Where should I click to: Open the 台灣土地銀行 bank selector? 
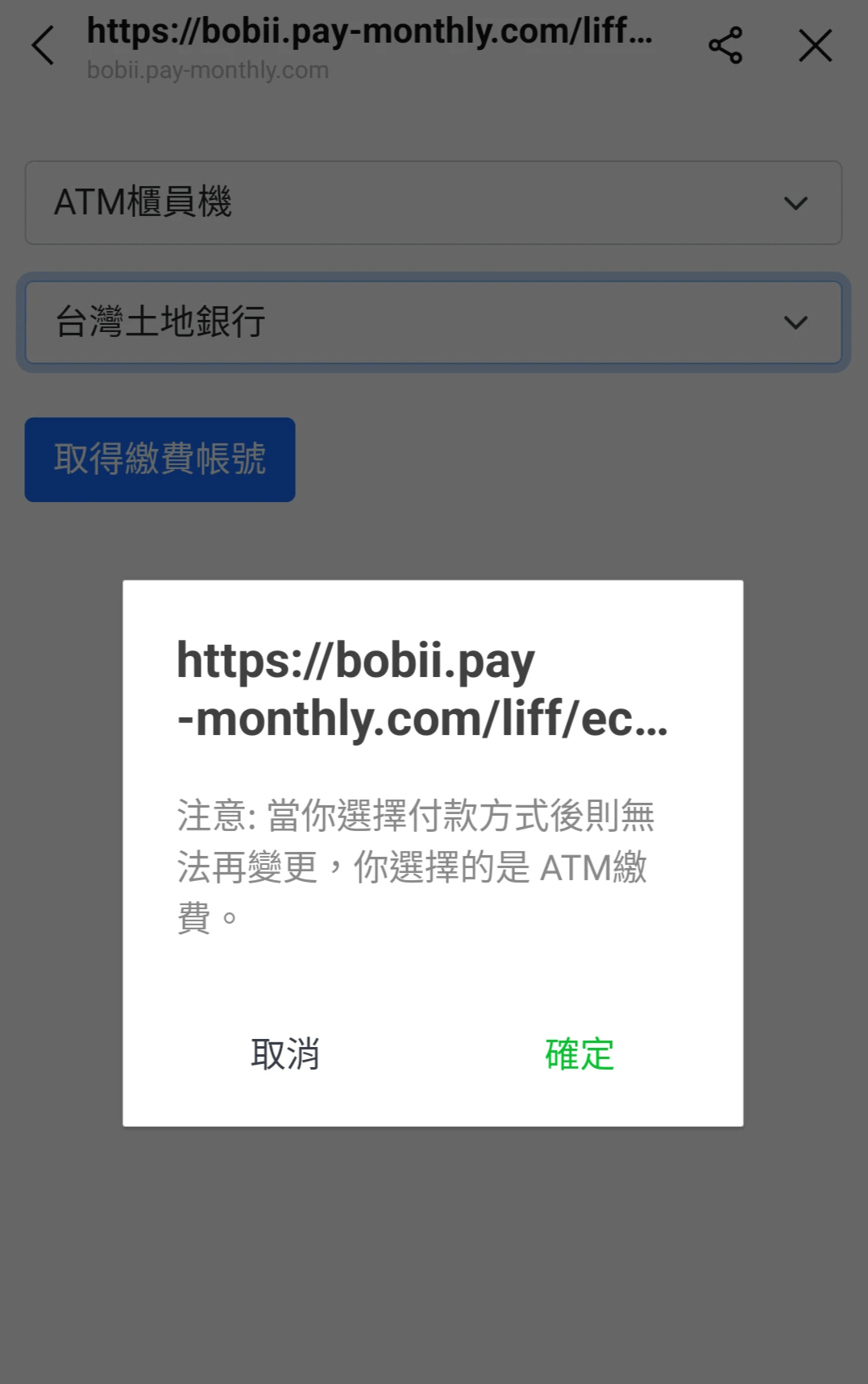tap(434, 322)
